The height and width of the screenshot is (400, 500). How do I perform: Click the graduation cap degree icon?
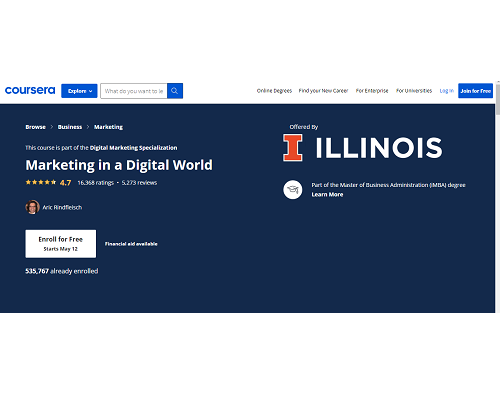293,190
